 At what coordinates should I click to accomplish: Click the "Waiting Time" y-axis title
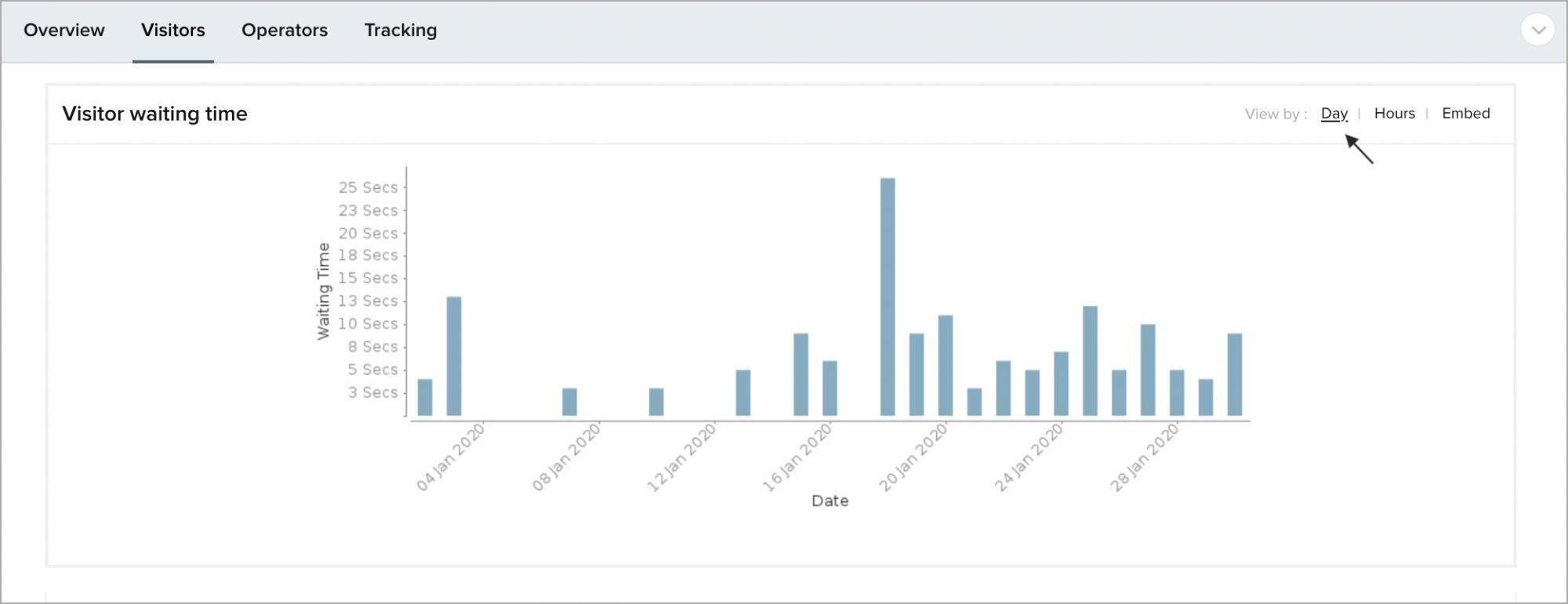(x=323, y=291)
